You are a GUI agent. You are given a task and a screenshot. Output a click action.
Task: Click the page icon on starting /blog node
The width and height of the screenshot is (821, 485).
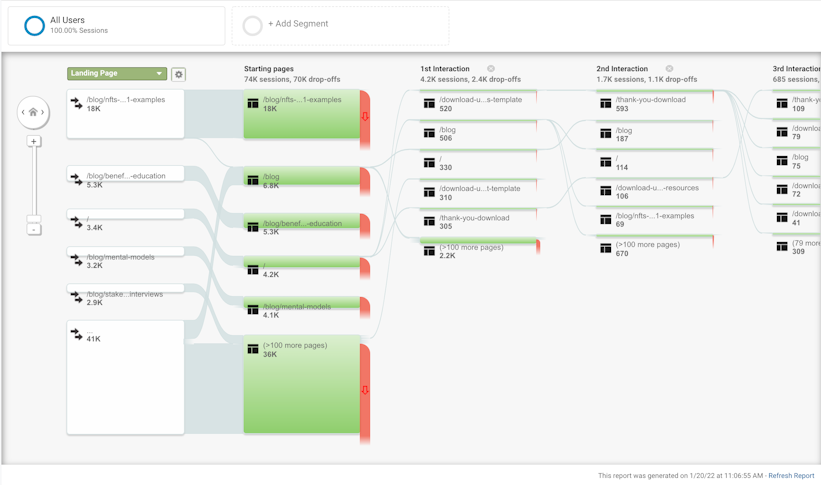tap(253, 181)
